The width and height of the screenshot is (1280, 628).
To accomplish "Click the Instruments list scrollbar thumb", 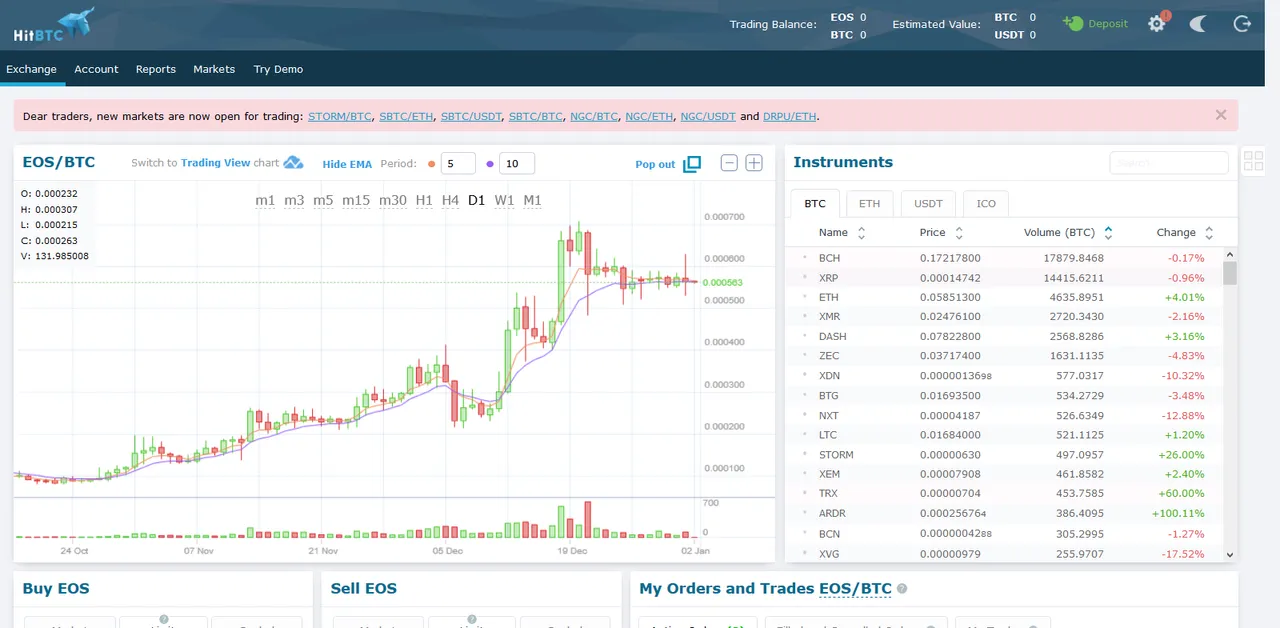I will (x=1230, y=273).
